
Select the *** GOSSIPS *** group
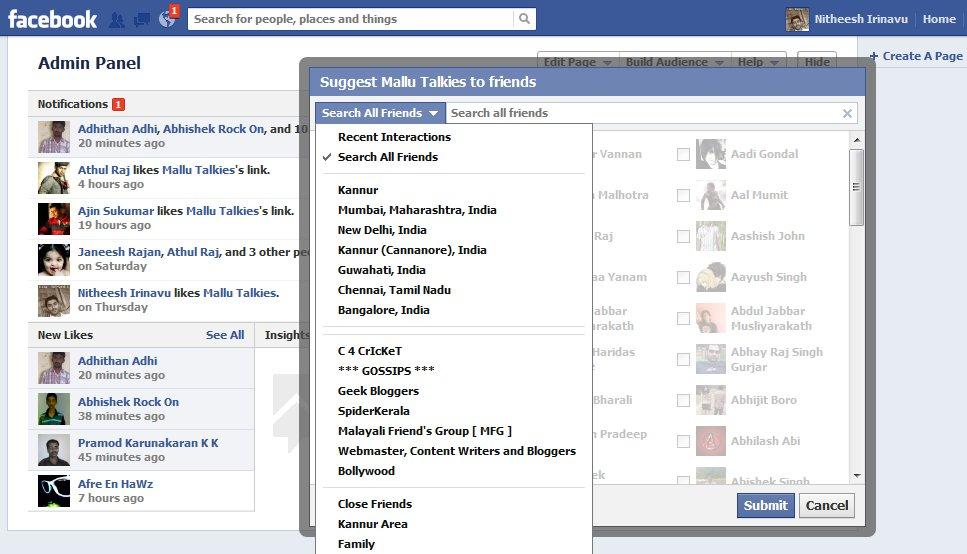(x=386, y=371)
